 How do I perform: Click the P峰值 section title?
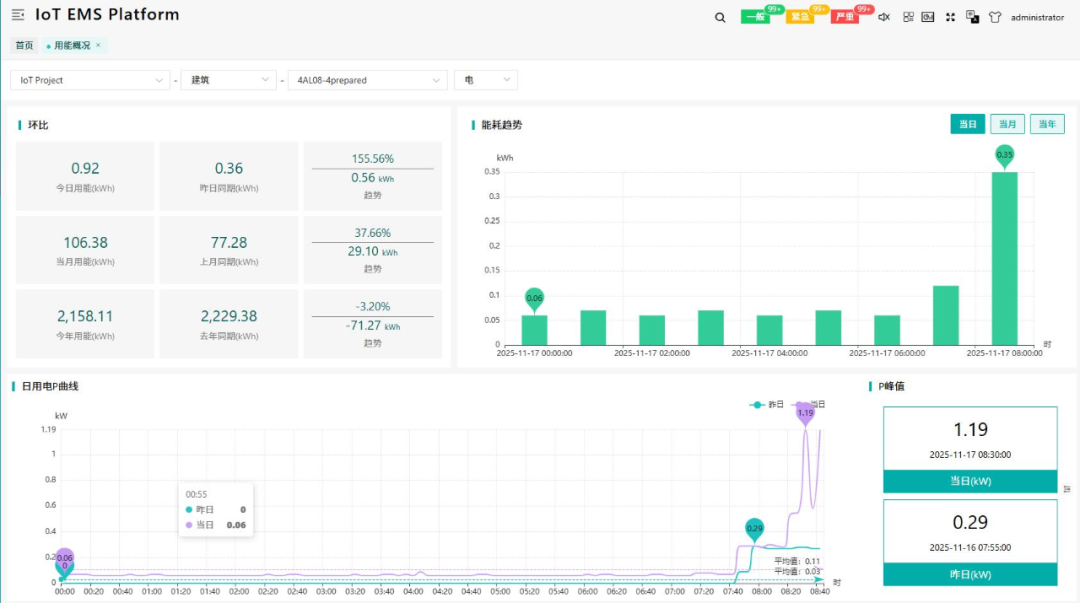point(891,386)
